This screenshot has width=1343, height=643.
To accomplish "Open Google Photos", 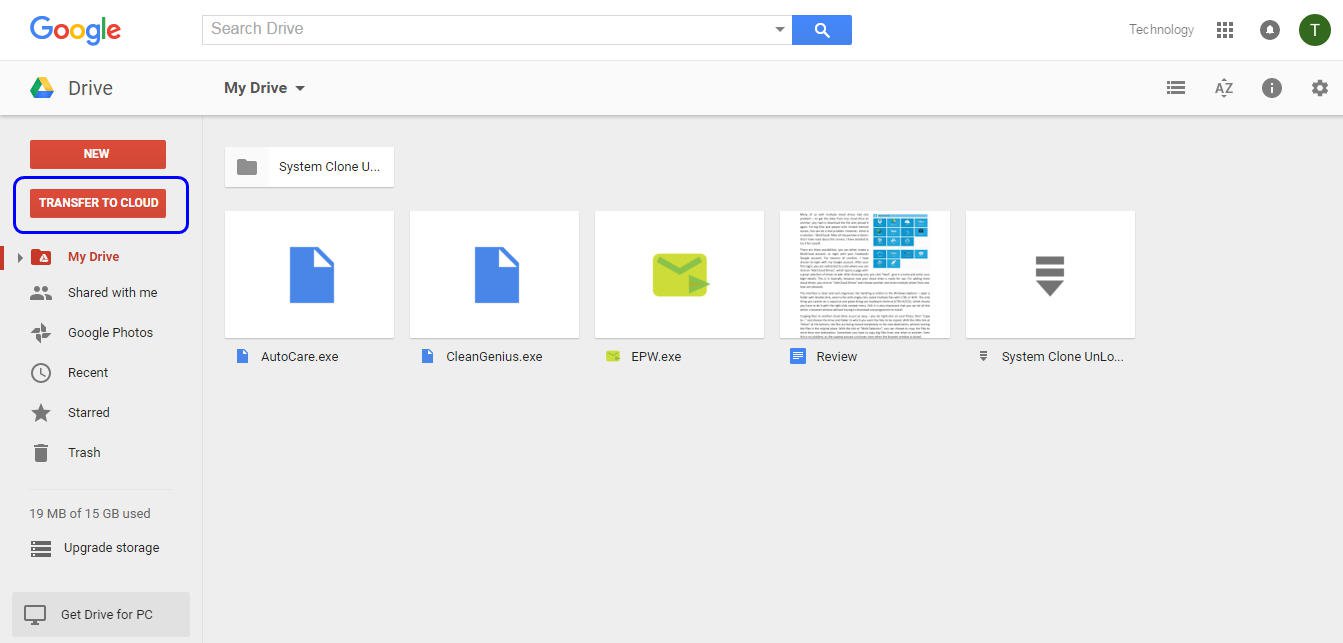I will [110, 333].
